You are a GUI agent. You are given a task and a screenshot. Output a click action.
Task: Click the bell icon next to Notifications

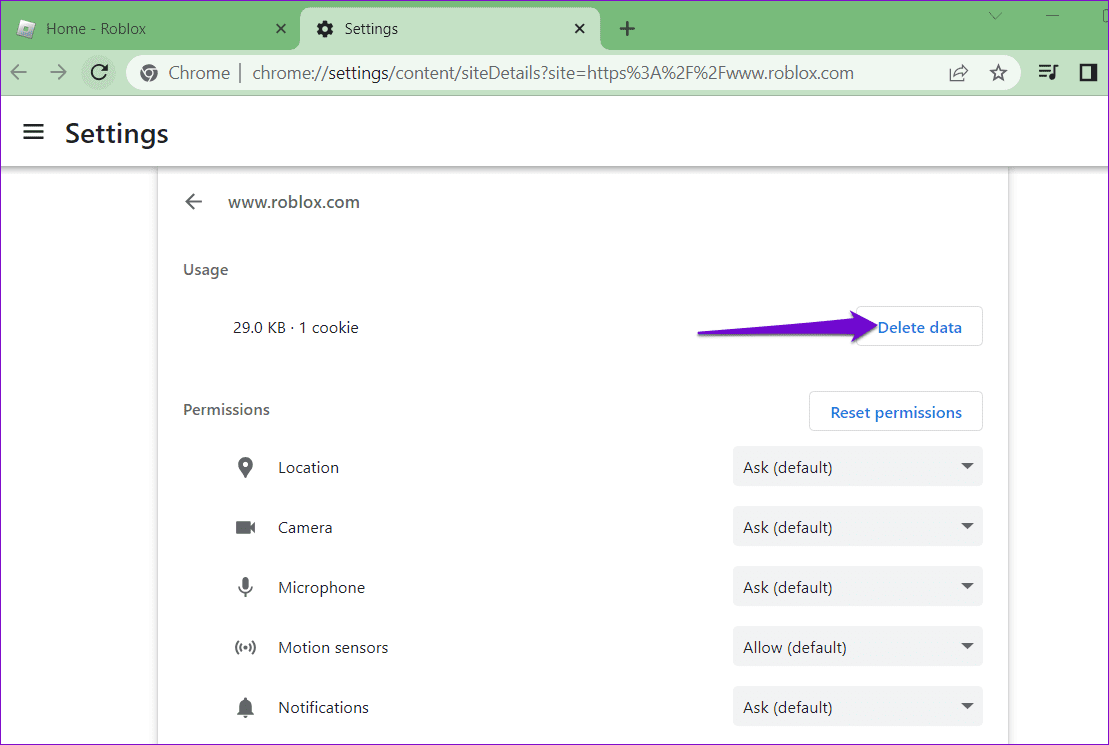(245, 706)
